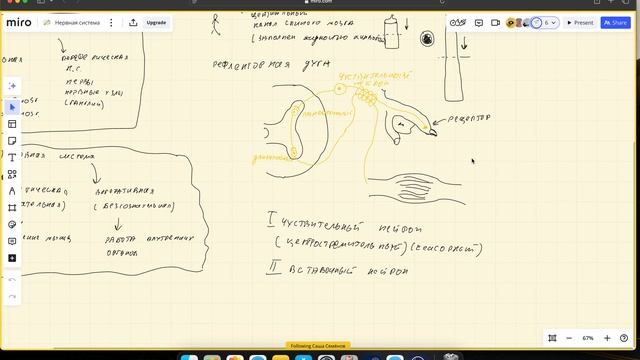This screenshot has height=360, width=640.
Task: Select the Sticky note tool
Action: 12,141
